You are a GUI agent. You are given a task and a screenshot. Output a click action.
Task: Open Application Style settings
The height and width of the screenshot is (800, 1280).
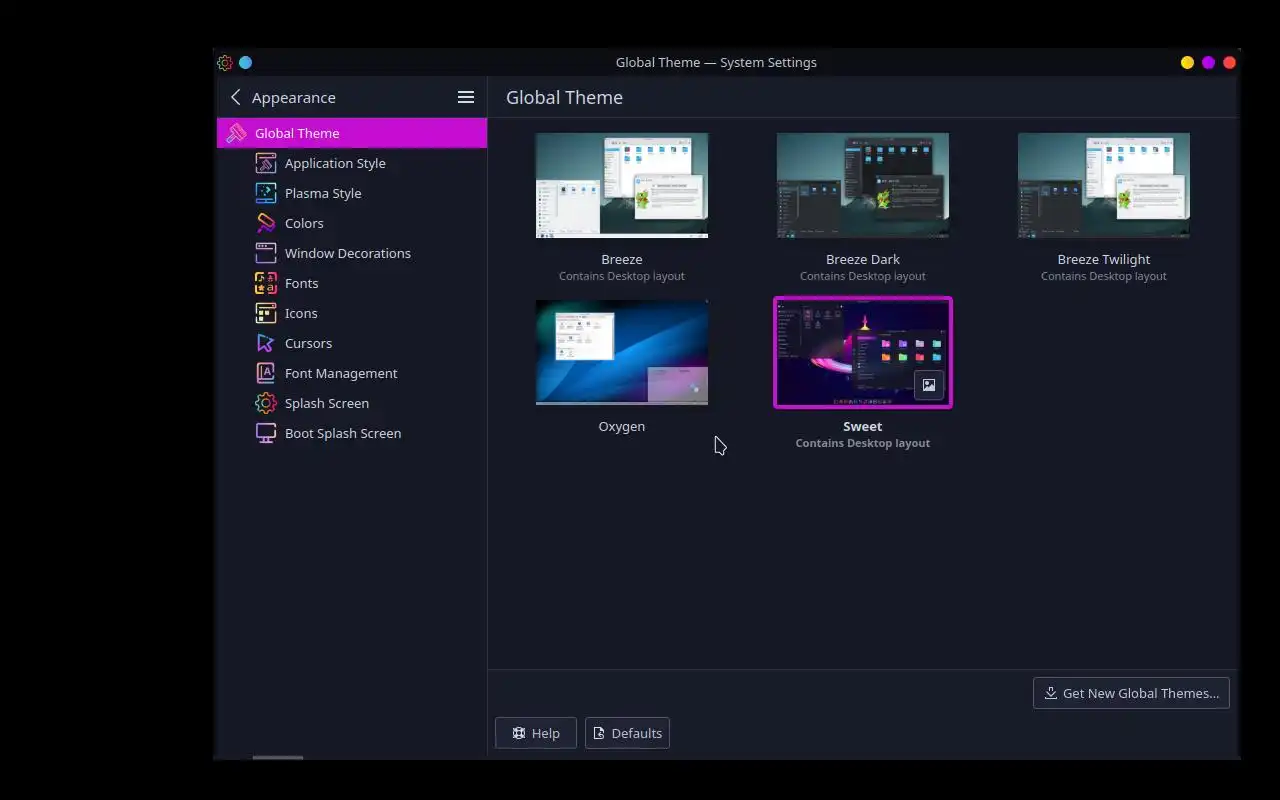(352, 163)
